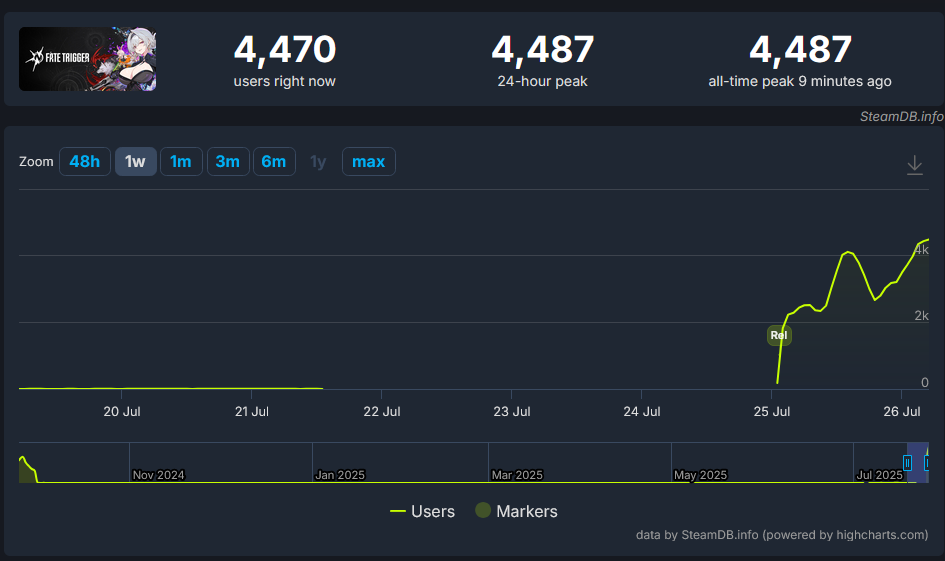The height and width of the screenshot is (561, 945).
Task: Click the Jan 2025 navigator label
Action: click(340, 475)
